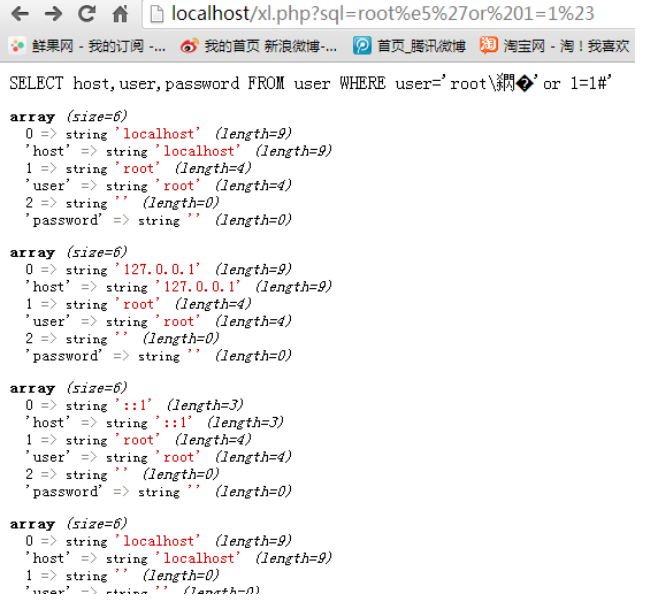Click the third 'array (size=6)' heading

tap(69, 388)
